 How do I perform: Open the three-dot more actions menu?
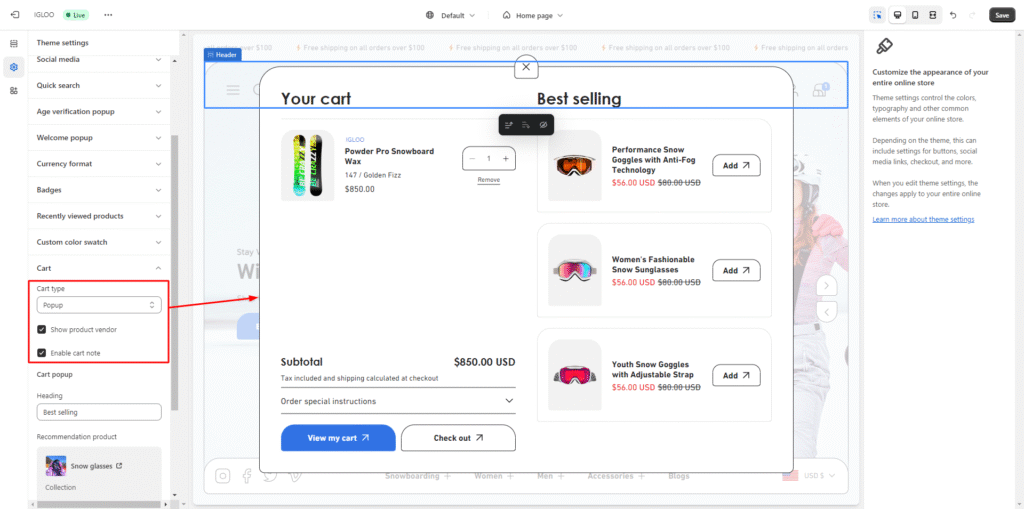click(108, 15)
